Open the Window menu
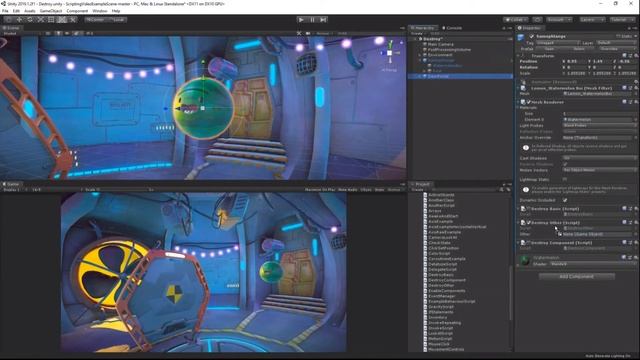The height and width of the screenshot is (360, 640). (x=100, y=11)
